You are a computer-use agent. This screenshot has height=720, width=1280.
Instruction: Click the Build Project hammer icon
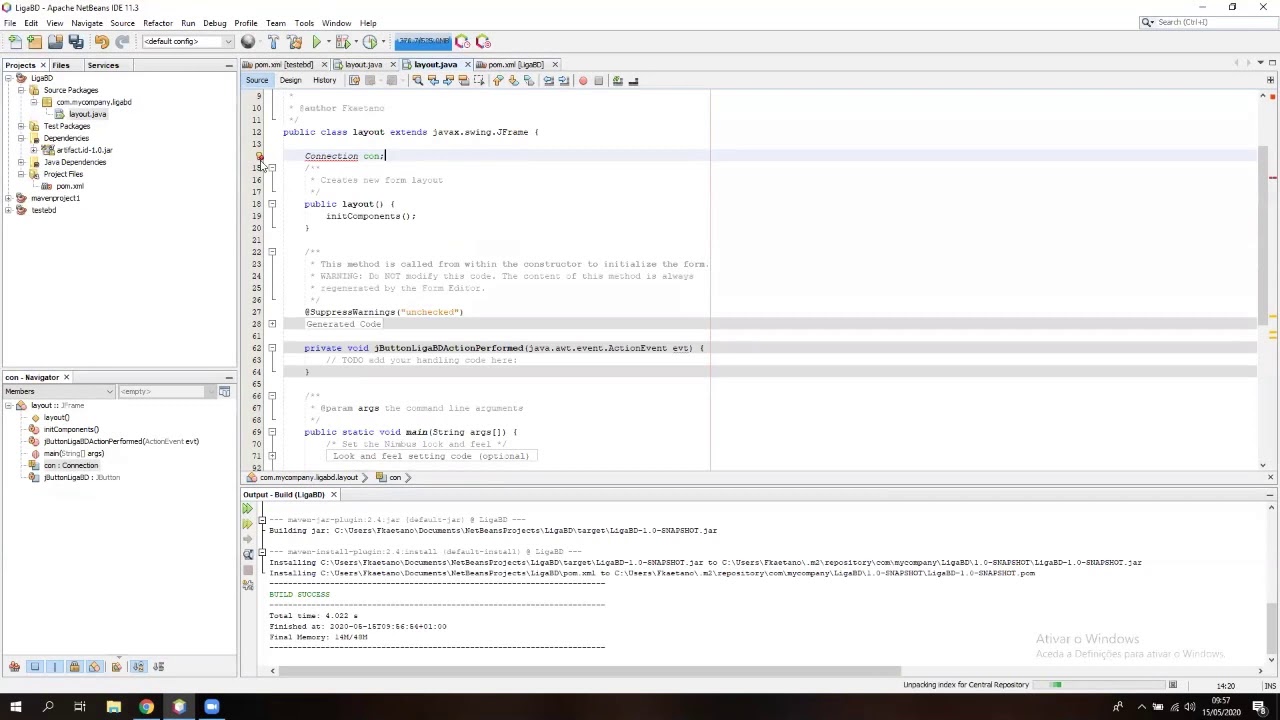click(x=273, y=42)
